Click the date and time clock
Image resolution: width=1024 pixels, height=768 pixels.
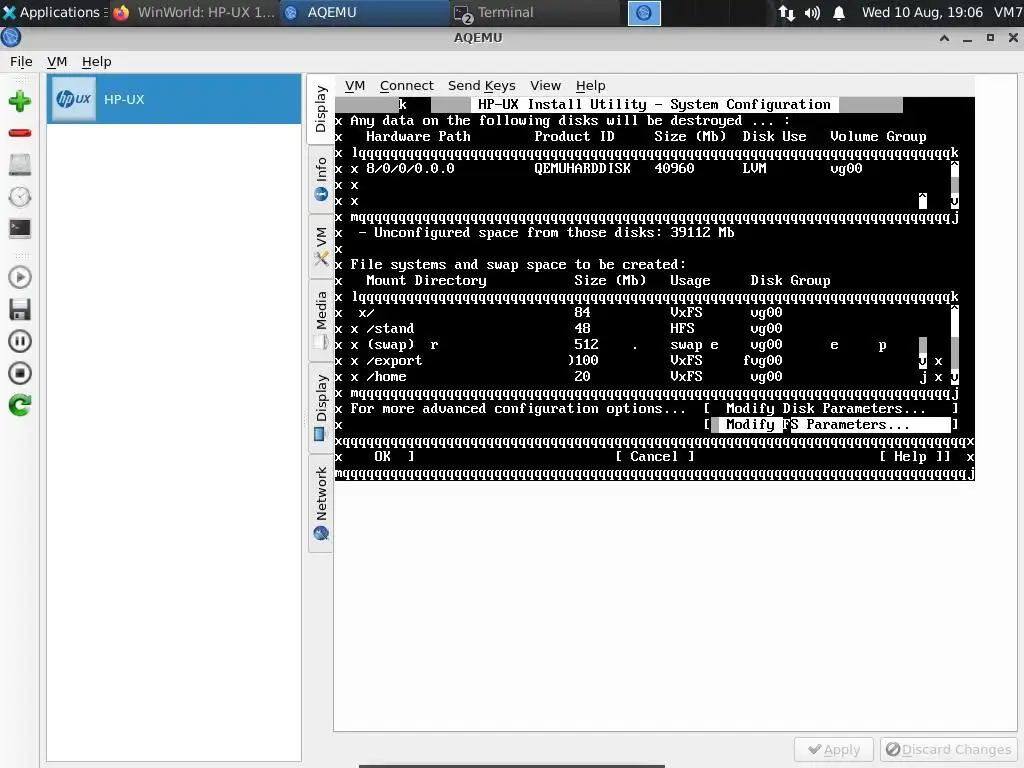coord(922,12)
